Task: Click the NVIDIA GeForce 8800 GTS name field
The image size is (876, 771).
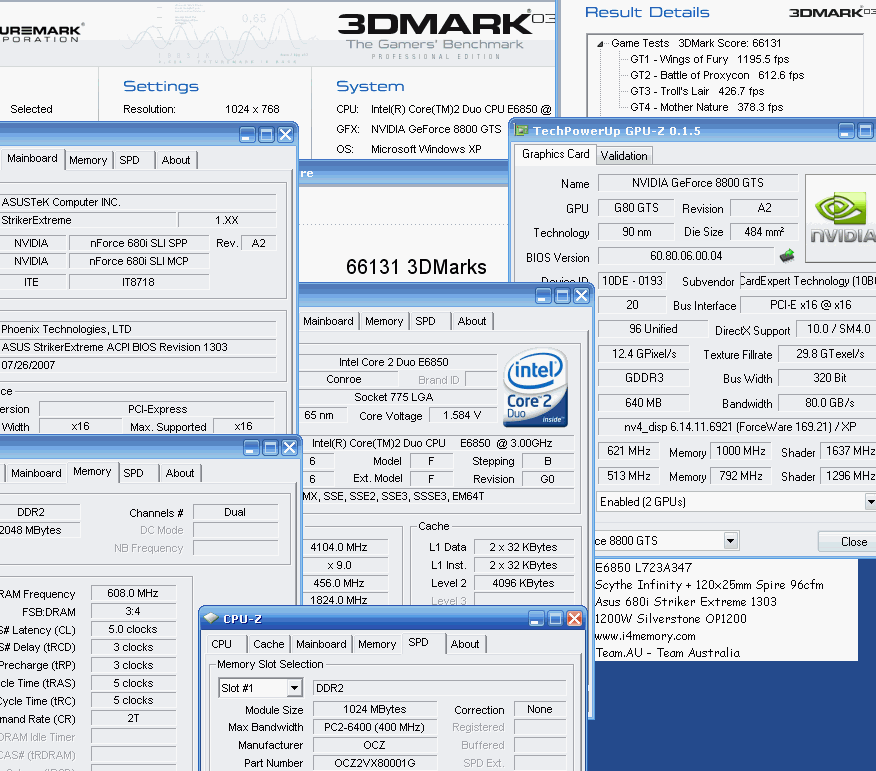Action: pos(698,183)
